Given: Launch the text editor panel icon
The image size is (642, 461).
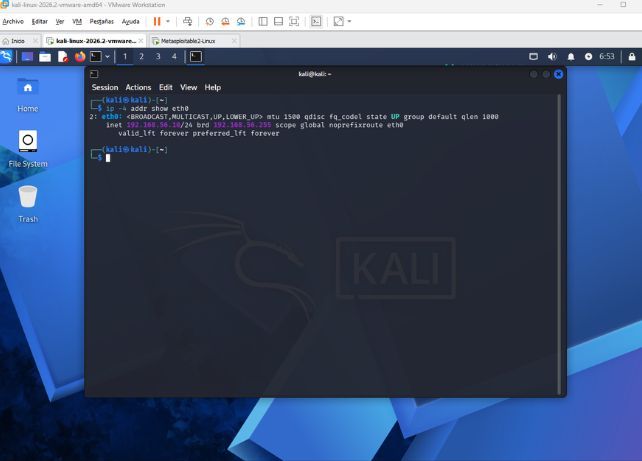Looking at the screenshot, I should click(x=63, y=56).
